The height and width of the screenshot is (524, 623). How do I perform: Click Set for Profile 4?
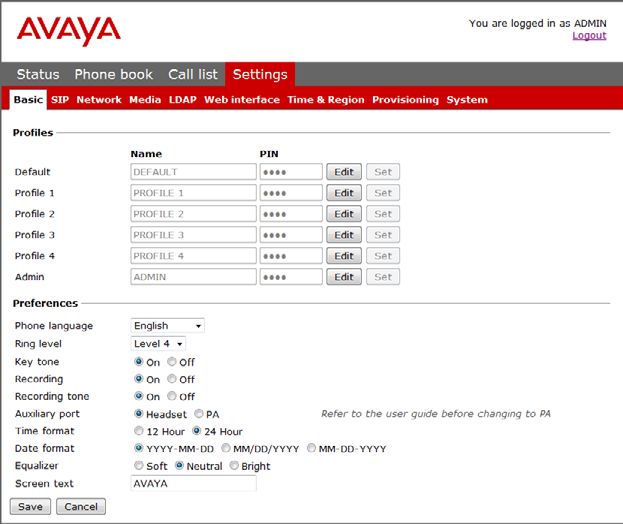click(x=383, y=256)
